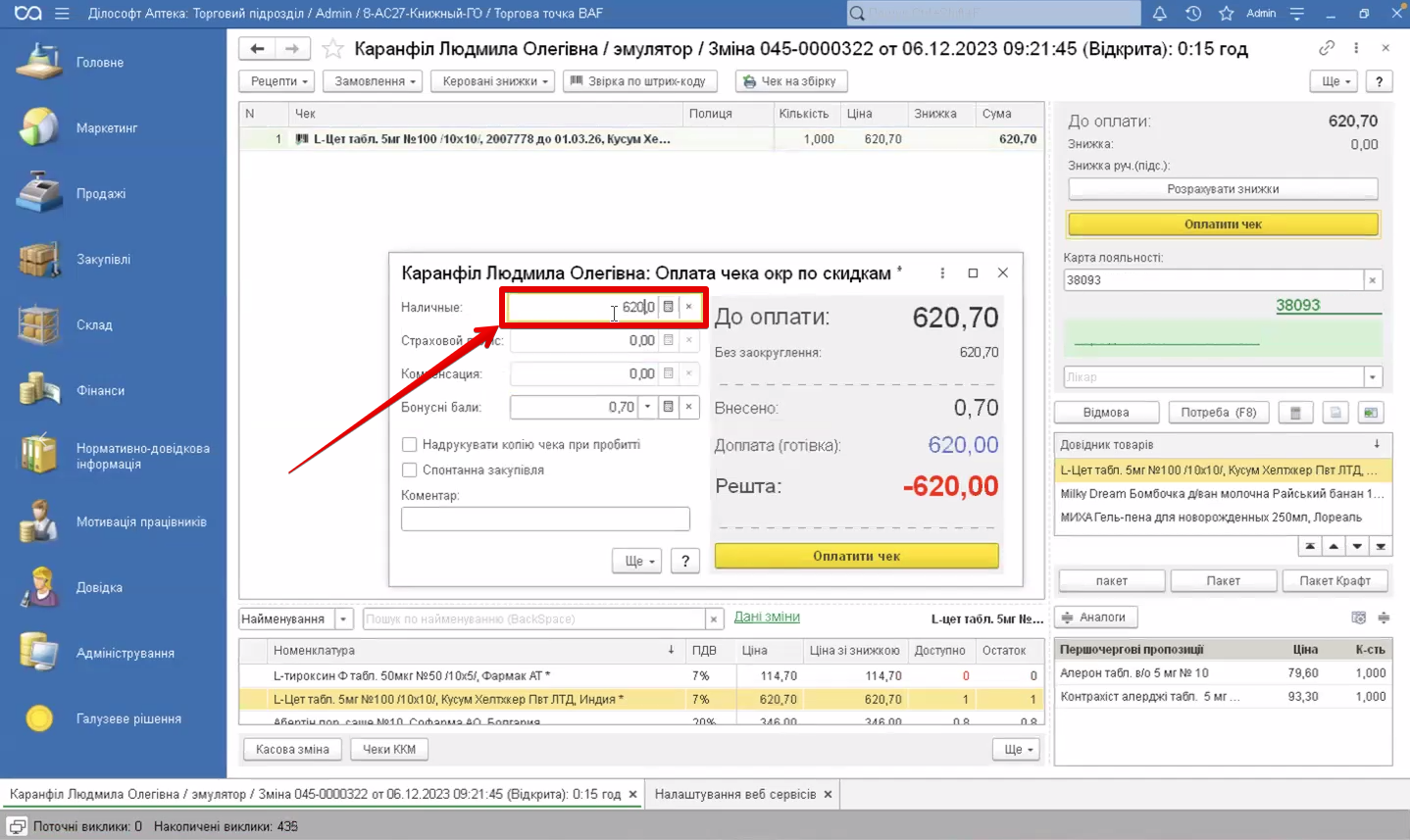The width and height of the screenshot is (1410, 840).
Task: Switch to Налаштування веб сервісів tab
Action: tap(734, 794)
